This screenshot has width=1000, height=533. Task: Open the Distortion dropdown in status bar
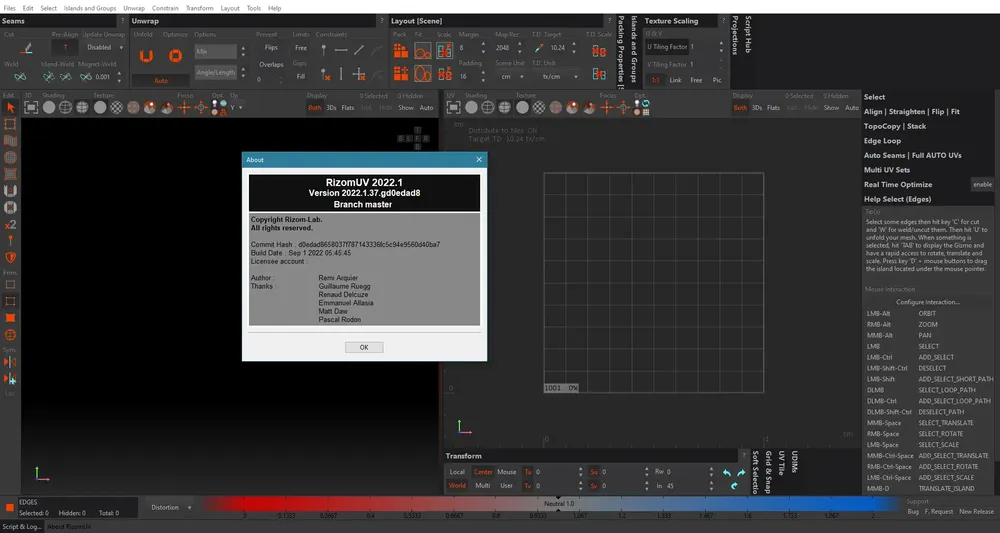[171, 507]
